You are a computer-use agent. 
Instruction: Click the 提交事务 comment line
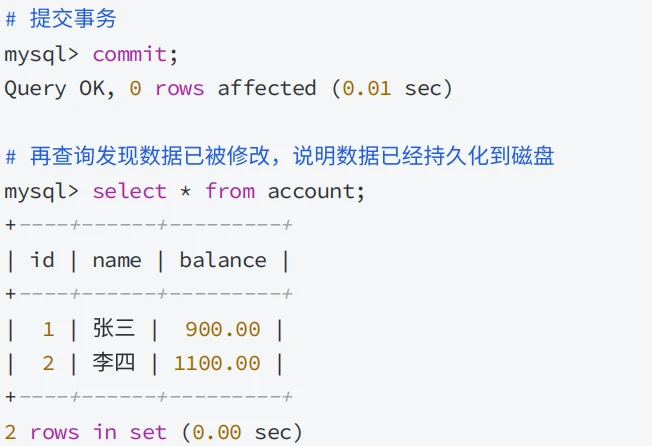(61, 19)
